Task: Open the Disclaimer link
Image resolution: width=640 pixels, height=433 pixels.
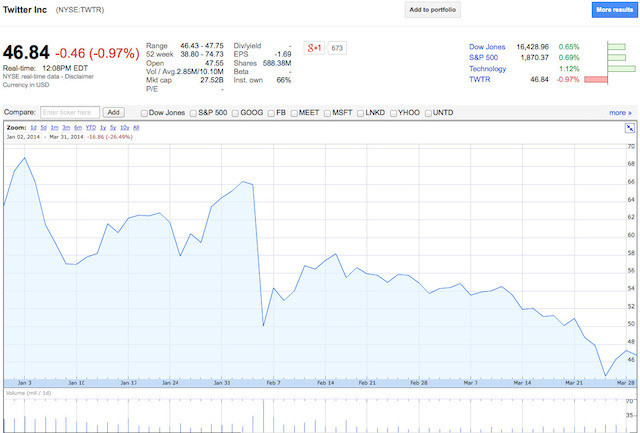Action: (79, 76)
